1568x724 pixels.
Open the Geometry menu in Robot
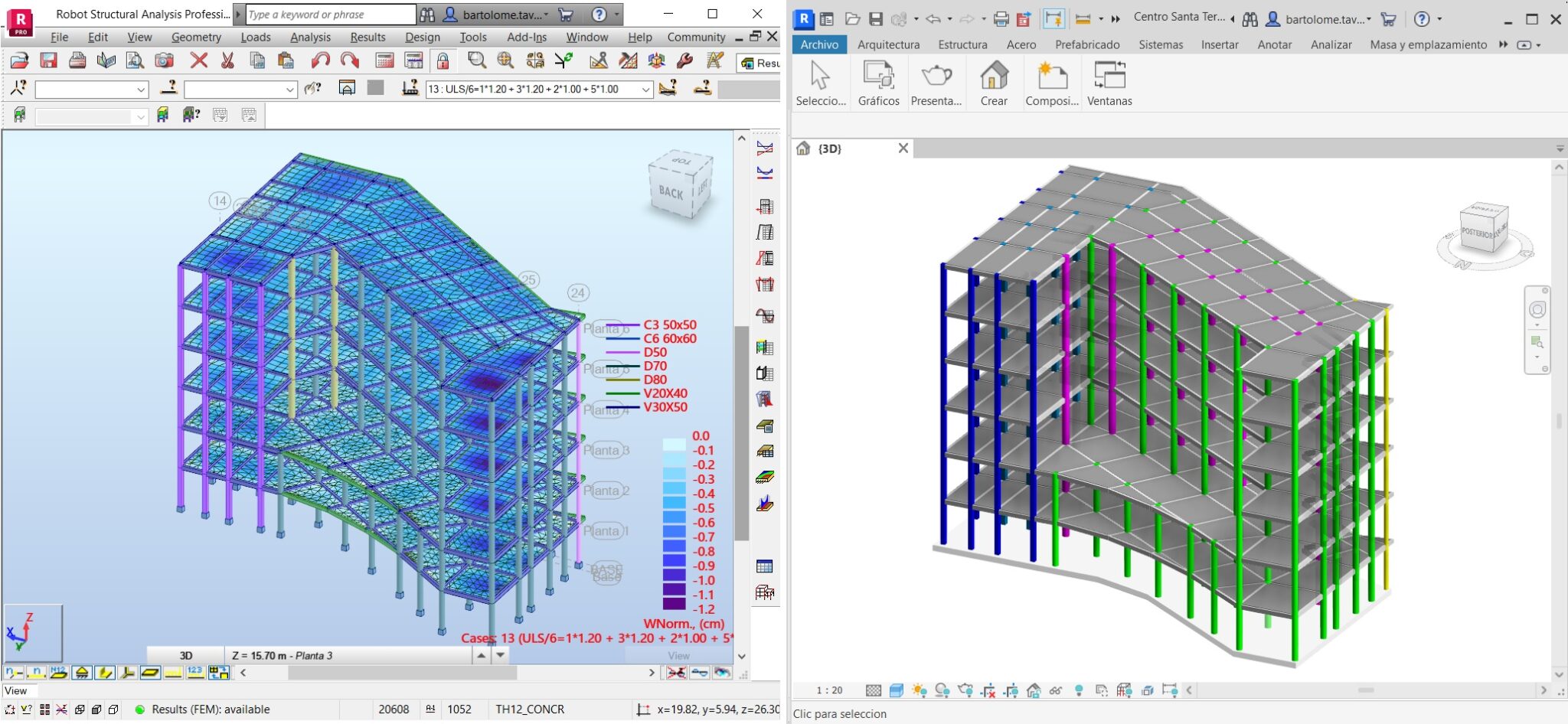coord(196,37)
